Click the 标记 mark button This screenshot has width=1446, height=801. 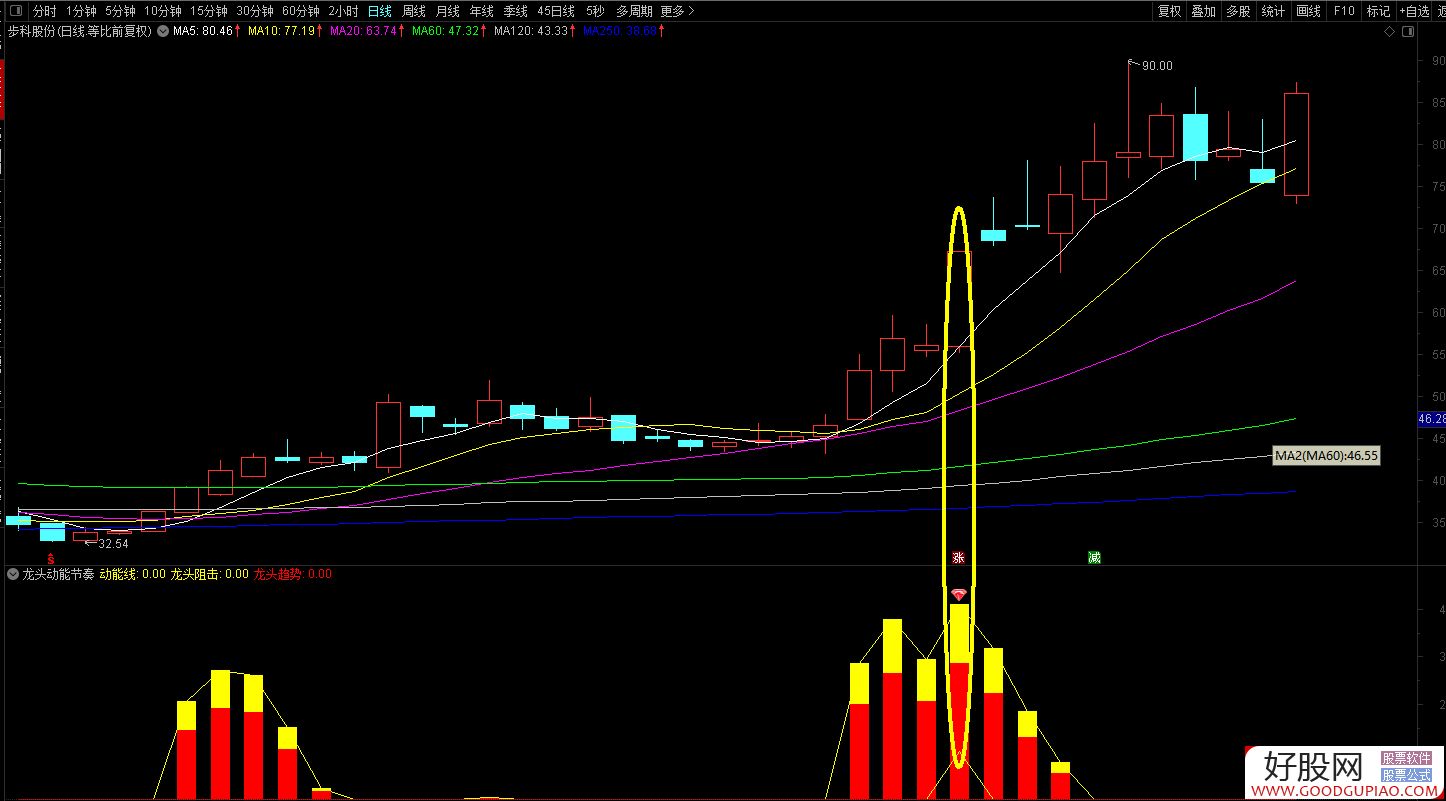(1378, 11)
